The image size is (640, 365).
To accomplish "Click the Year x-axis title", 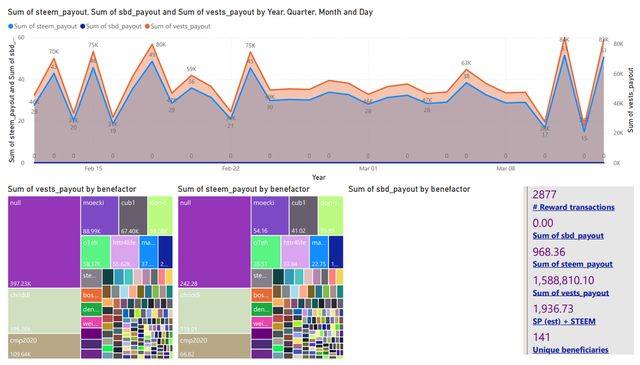I will click(319, 177).
